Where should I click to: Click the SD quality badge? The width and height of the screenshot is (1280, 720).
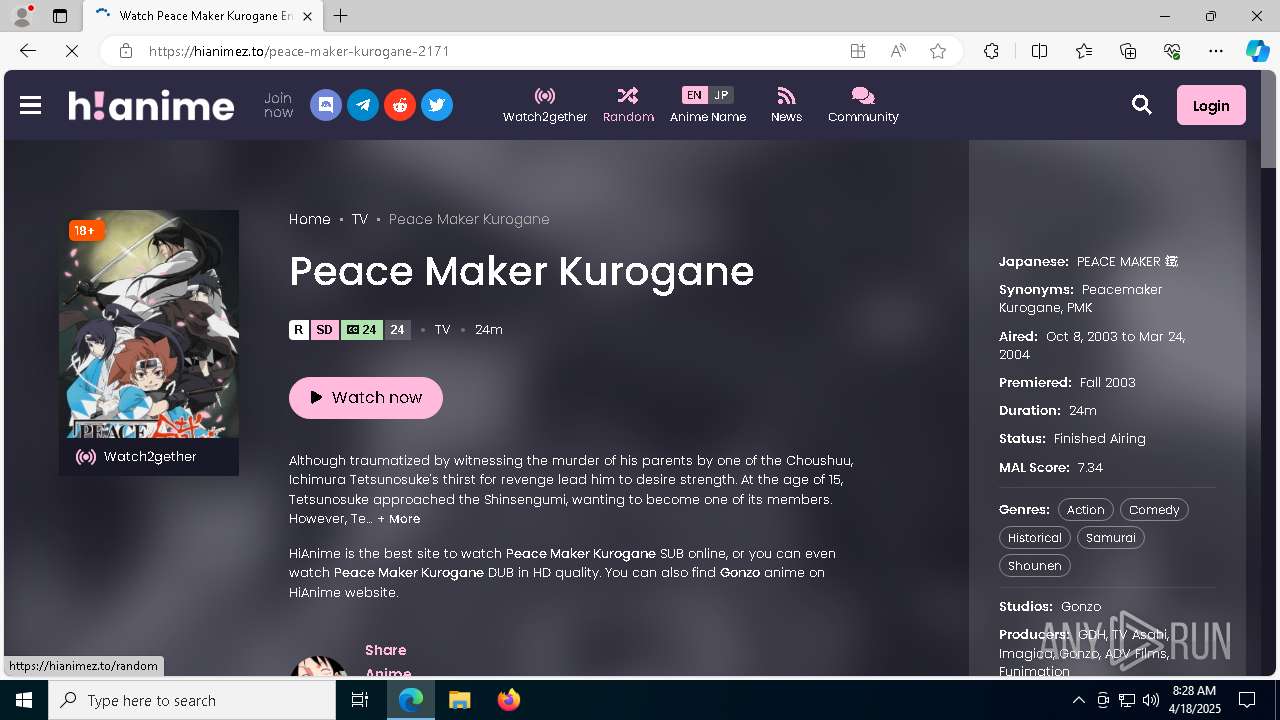(324, 330)
